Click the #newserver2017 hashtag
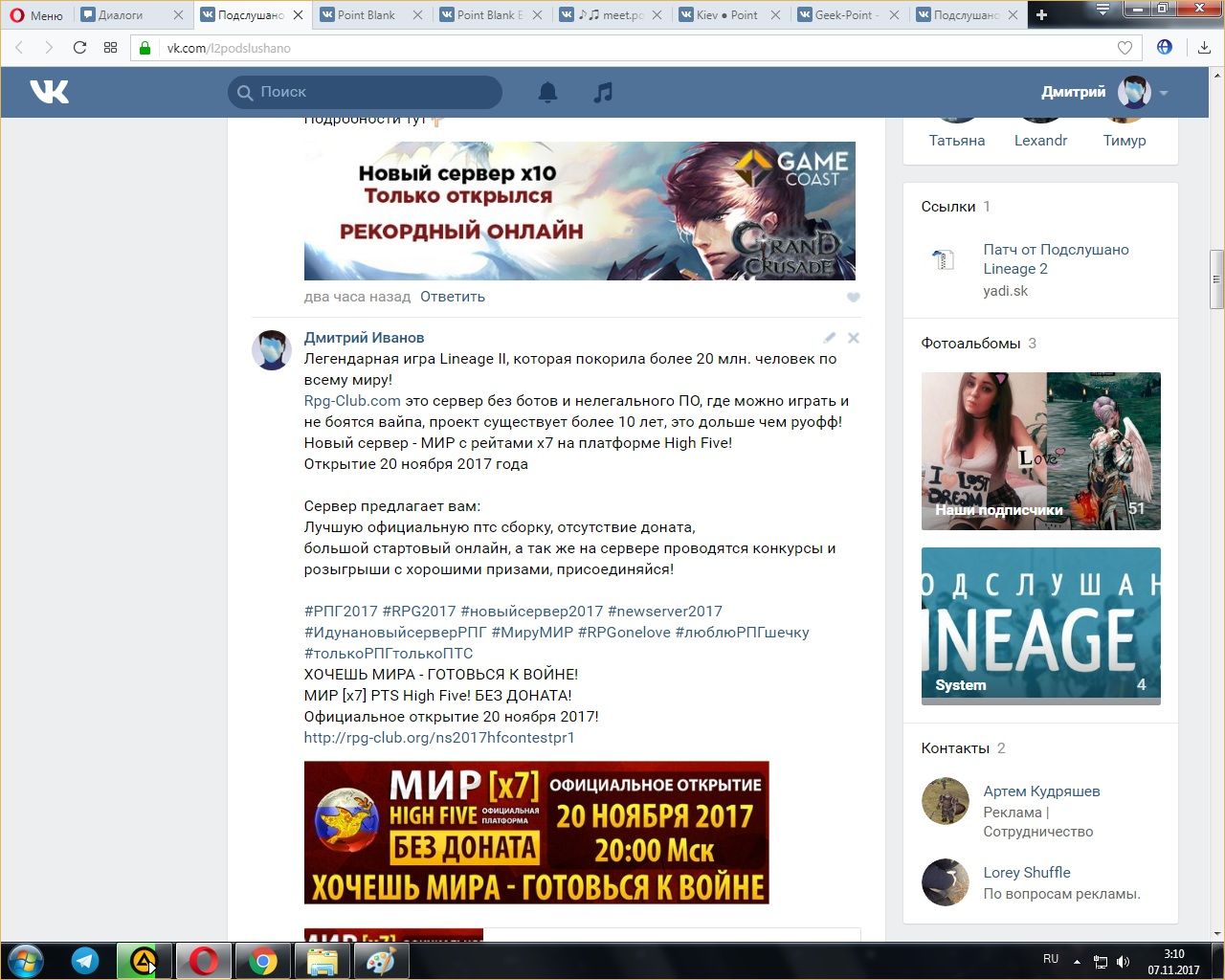Image resolution: width=1225 pixels, height=980 pixels. click(x=665, y=612)
